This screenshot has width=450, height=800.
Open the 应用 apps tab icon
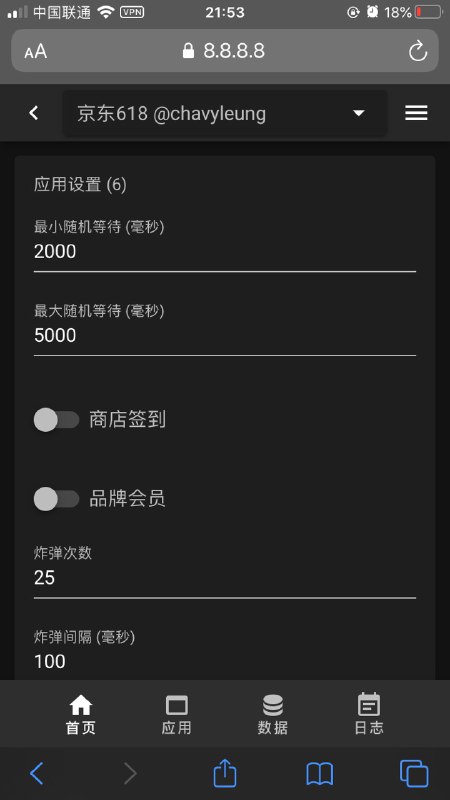pos(177,713)
